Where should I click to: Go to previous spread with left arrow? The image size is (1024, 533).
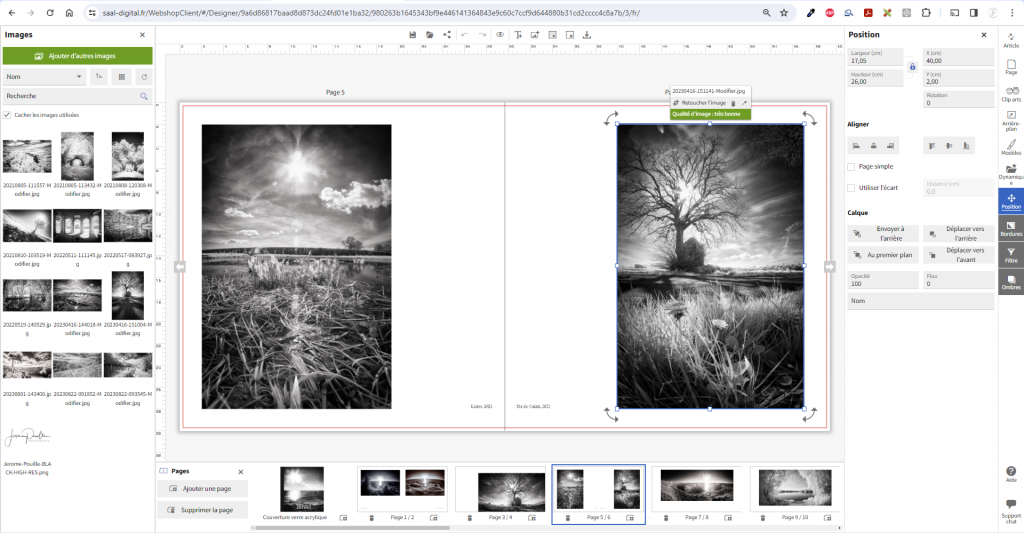180,266
